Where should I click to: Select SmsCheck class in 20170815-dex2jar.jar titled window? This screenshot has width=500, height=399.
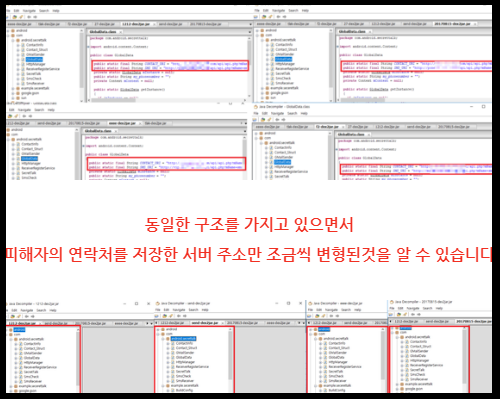pyautogui.click(x=417, y=375)
